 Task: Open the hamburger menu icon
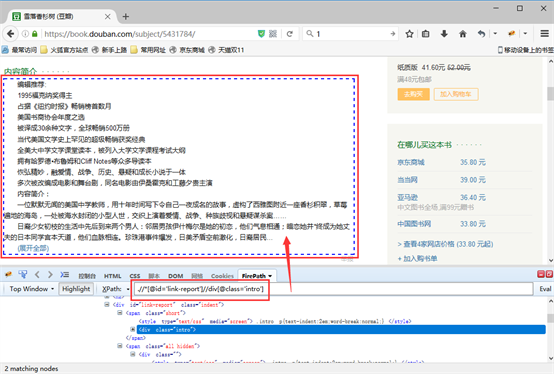(544, 34)
